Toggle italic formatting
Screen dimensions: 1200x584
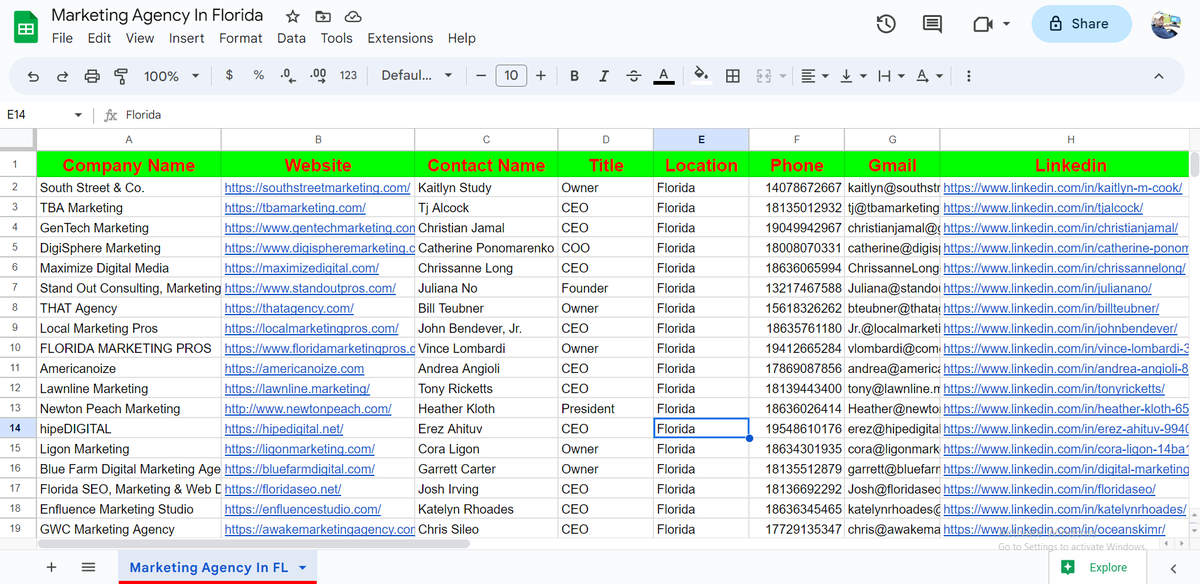(603, 76)
